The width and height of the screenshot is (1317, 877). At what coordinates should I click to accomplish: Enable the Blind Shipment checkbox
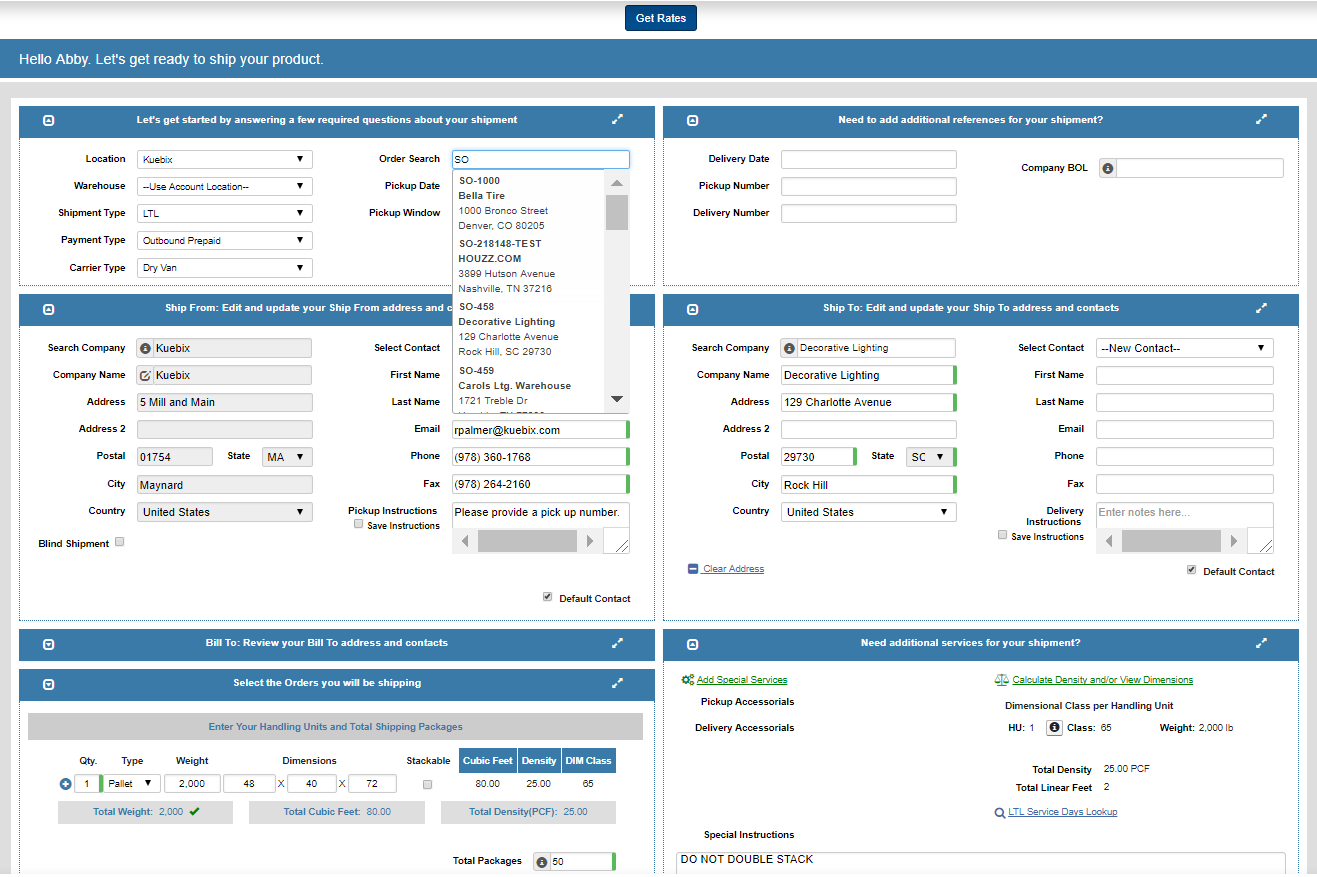(x=118, y=542)
